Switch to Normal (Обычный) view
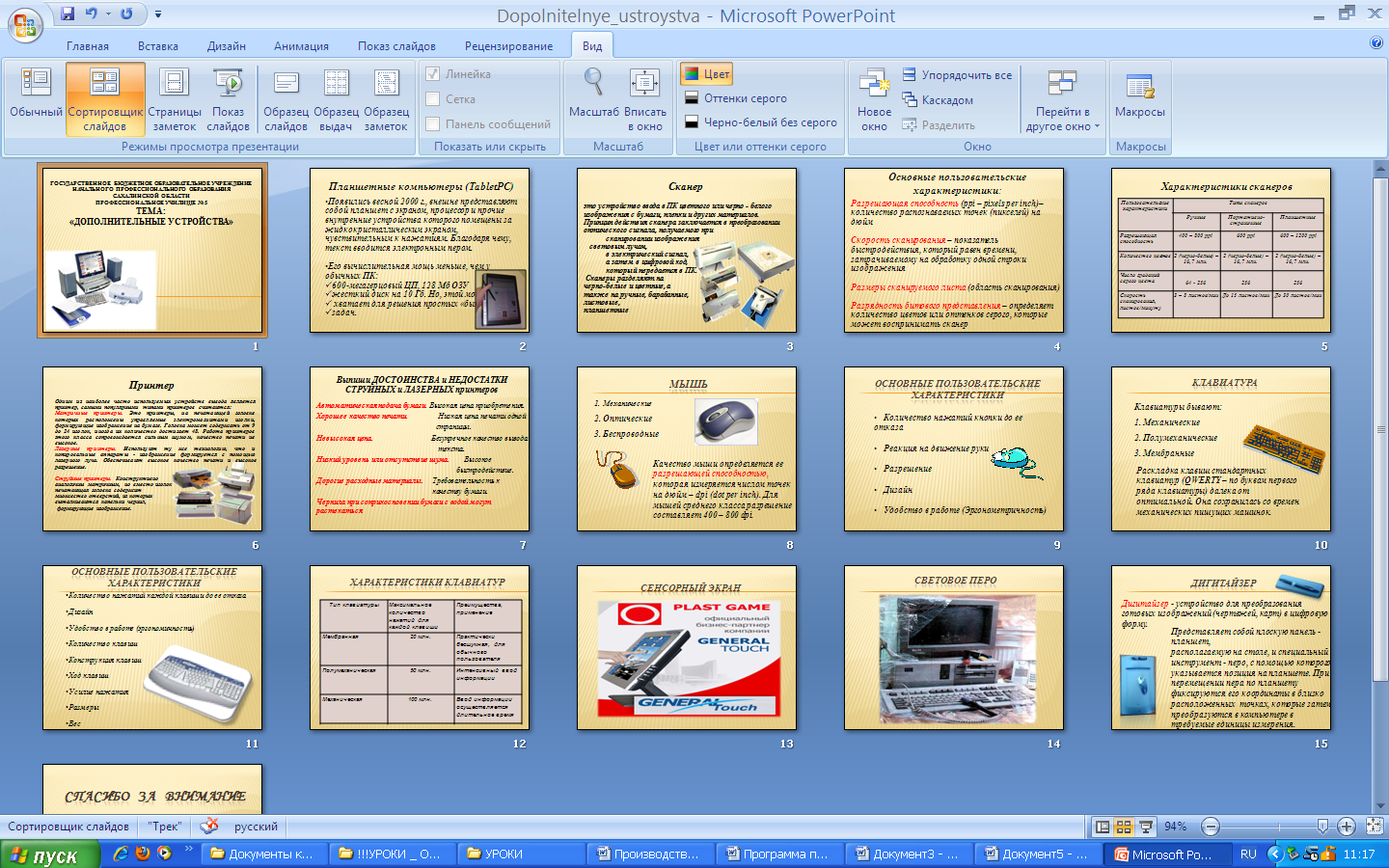This screenshot has height=868, width=1389. point(36,98)
